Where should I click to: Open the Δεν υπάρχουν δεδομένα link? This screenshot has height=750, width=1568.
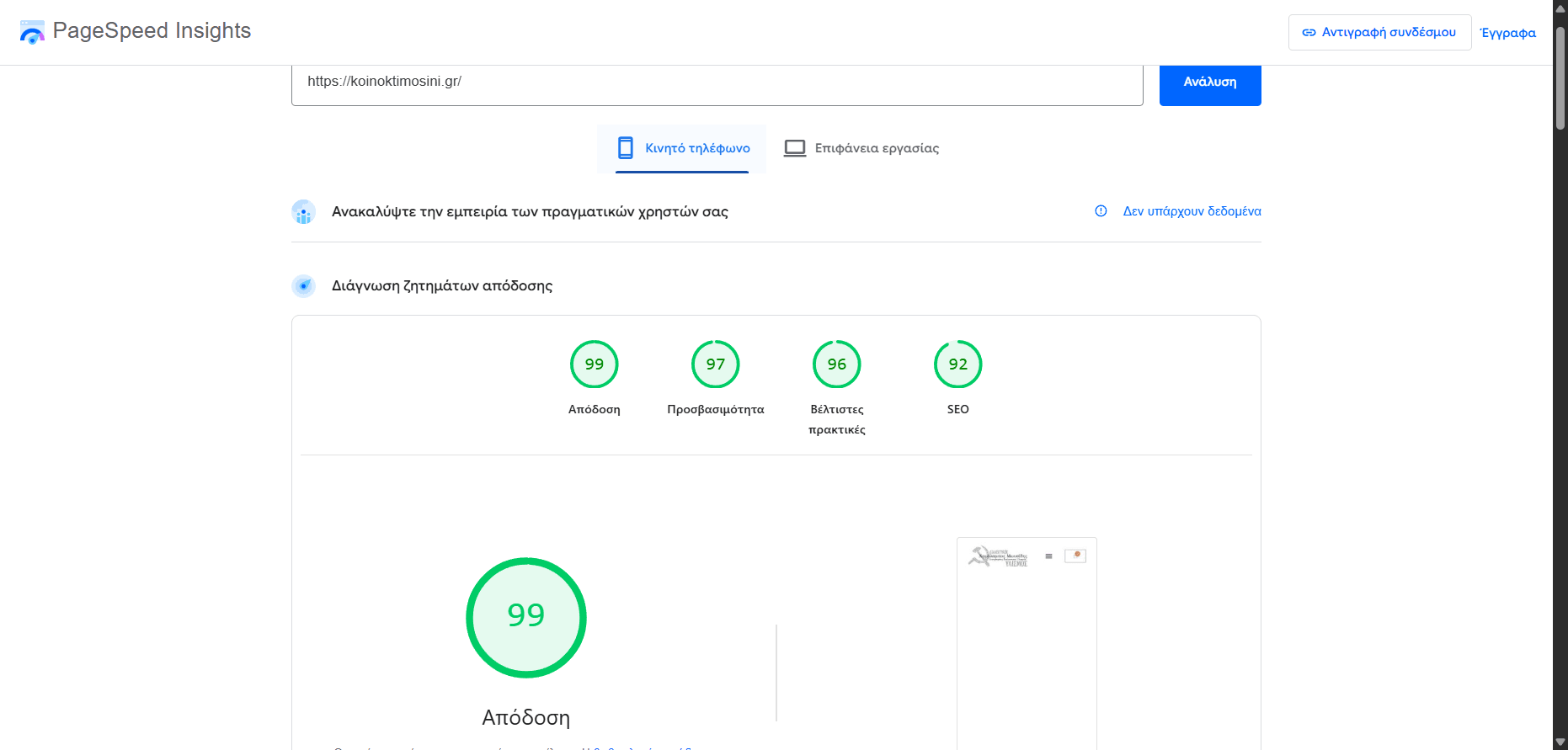(x=1192, y=211)
